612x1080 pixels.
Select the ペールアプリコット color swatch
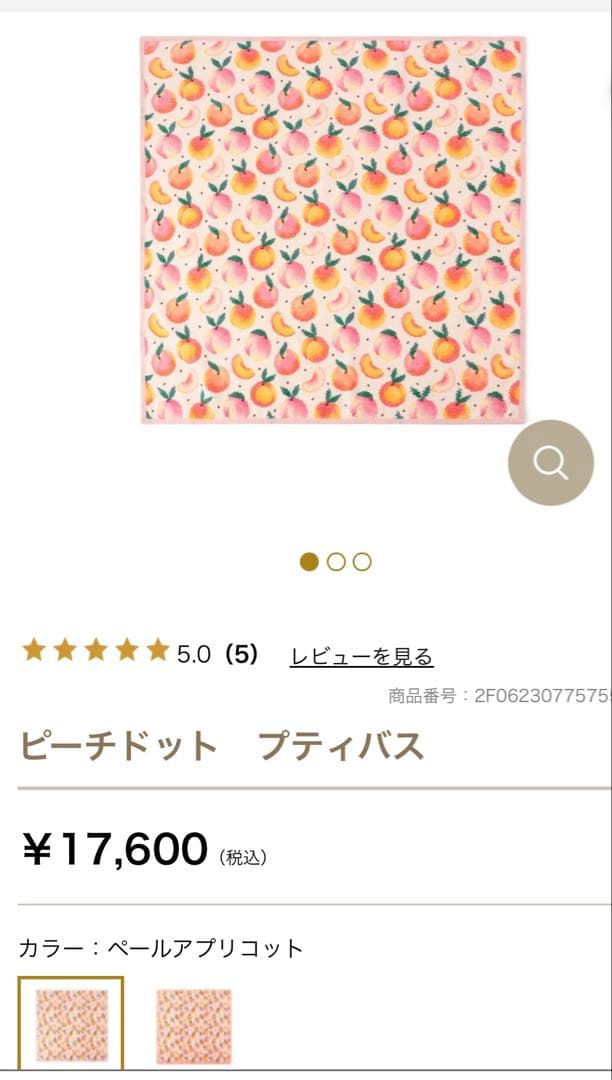(71, 1020)
